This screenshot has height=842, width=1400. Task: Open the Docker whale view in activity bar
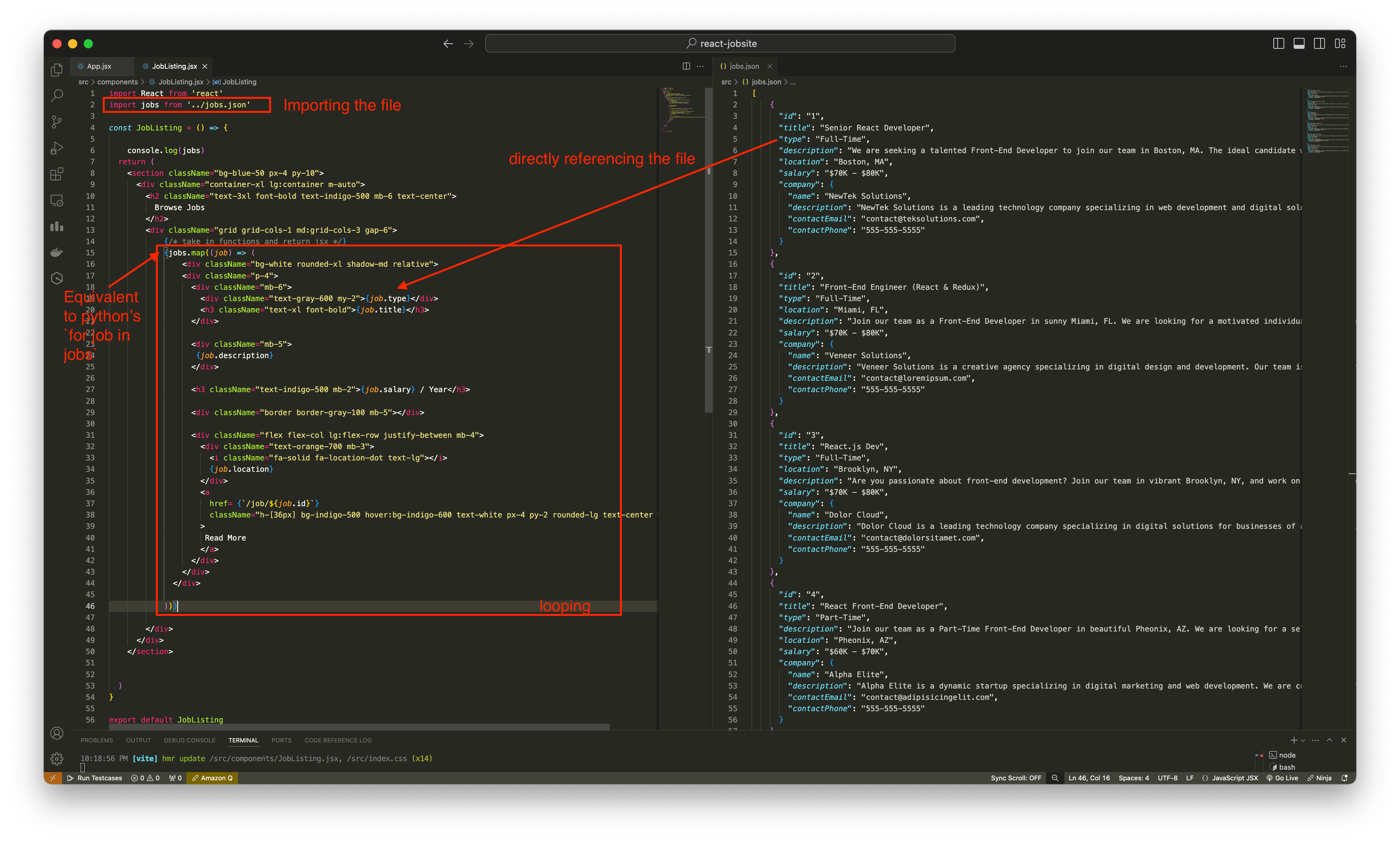(x=57, y=253)
